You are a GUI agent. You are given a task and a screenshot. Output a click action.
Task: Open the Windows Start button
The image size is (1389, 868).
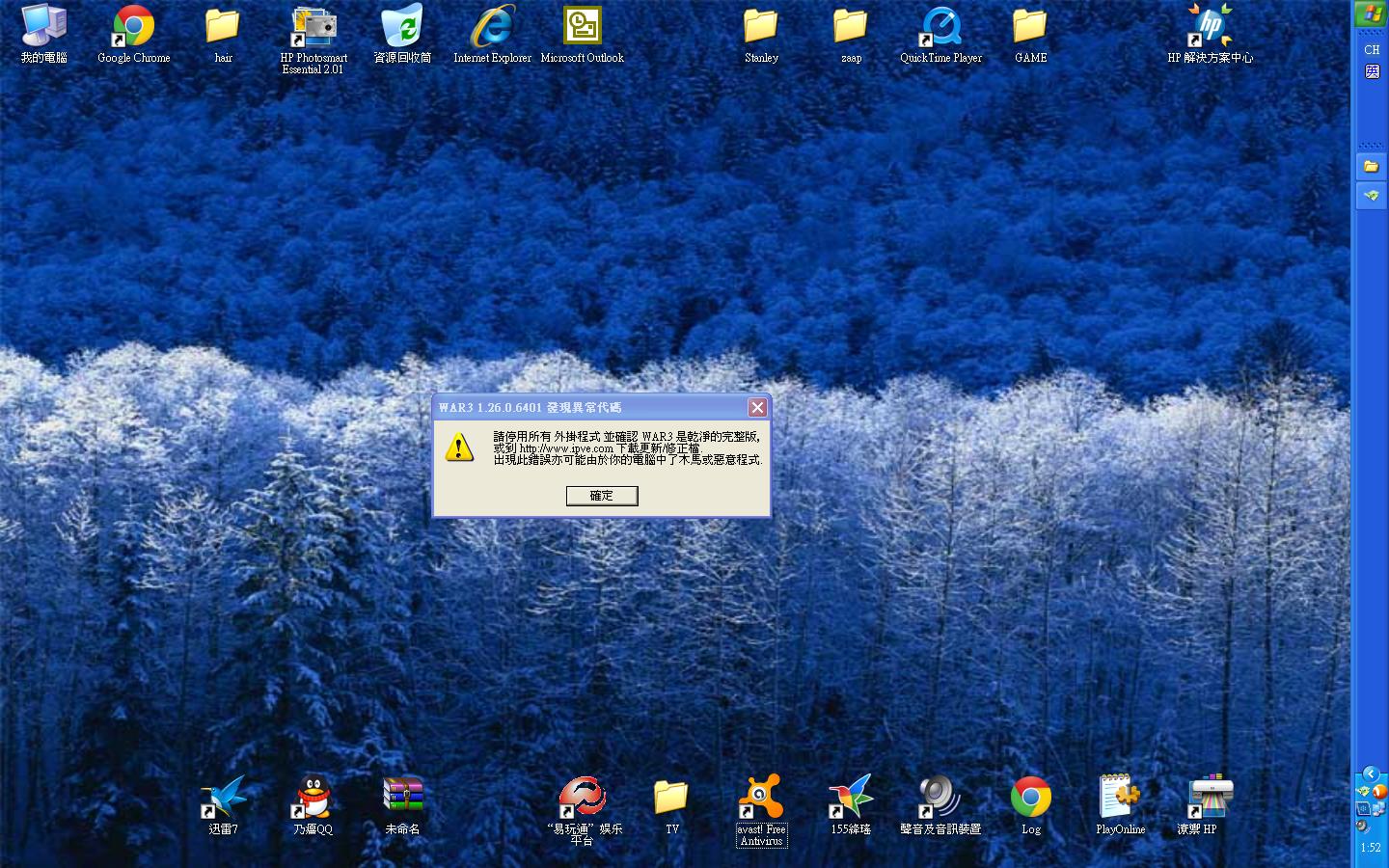pos(1371,14)
